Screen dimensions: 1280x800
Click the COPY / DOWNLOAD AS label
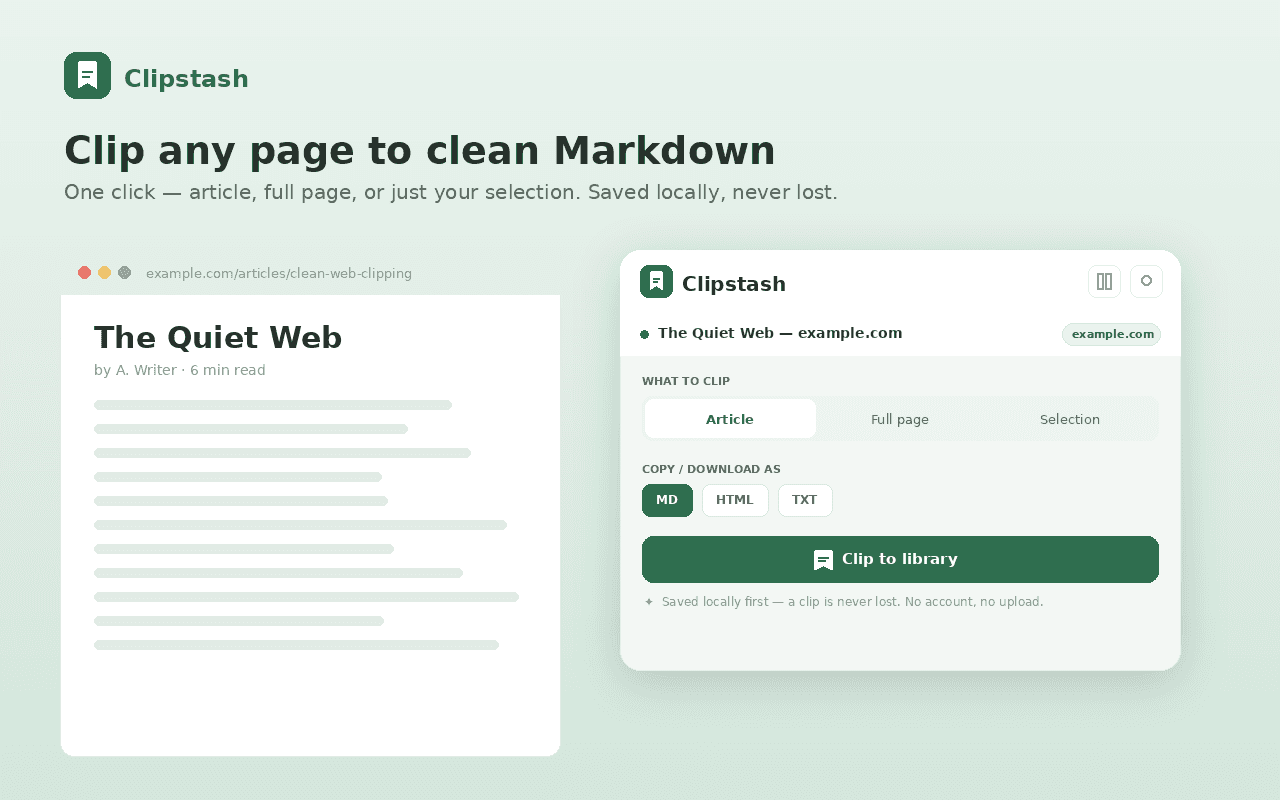pos(711,469)
